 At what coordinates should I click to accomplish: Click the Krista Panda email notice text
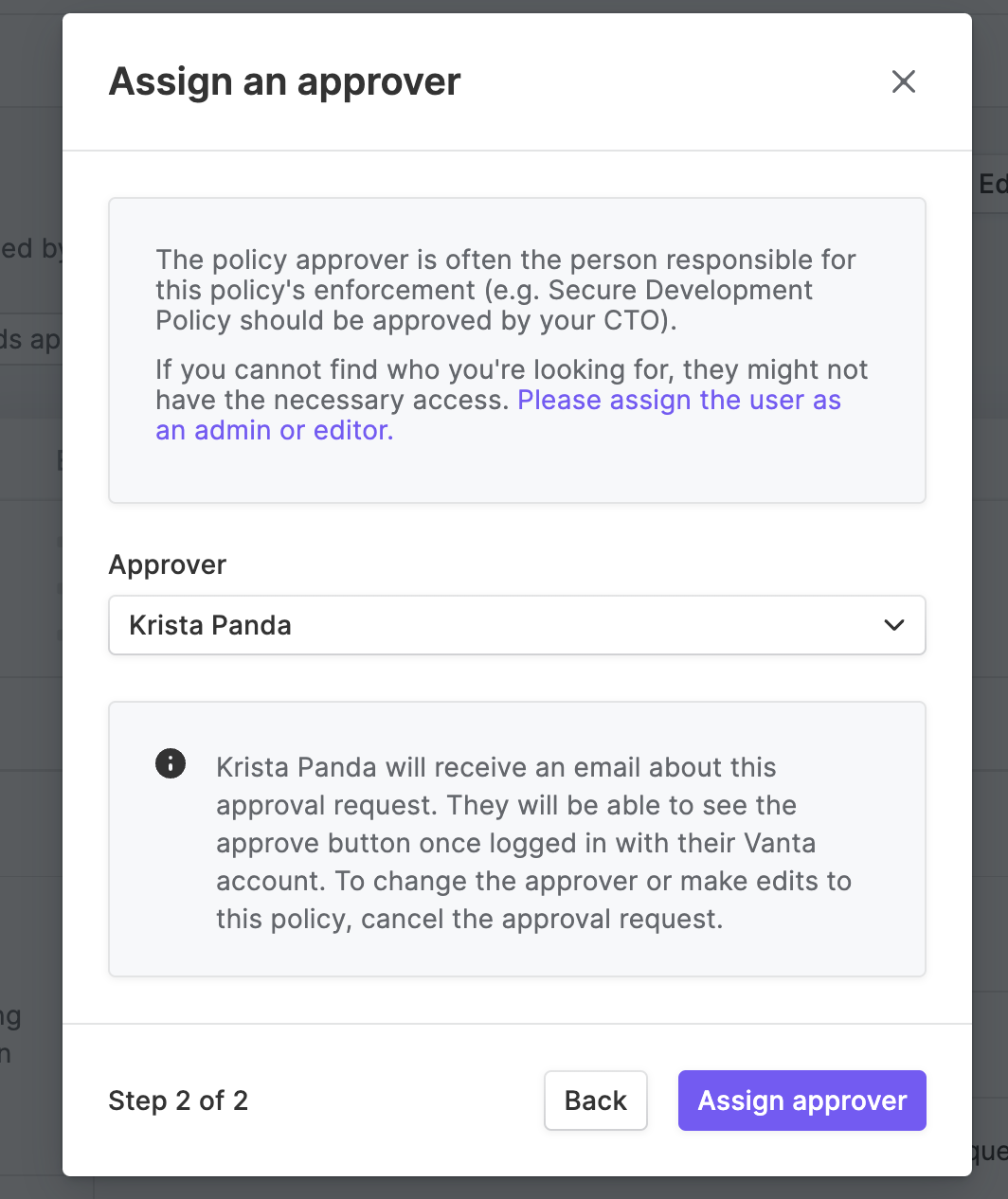tap(533, 843)
